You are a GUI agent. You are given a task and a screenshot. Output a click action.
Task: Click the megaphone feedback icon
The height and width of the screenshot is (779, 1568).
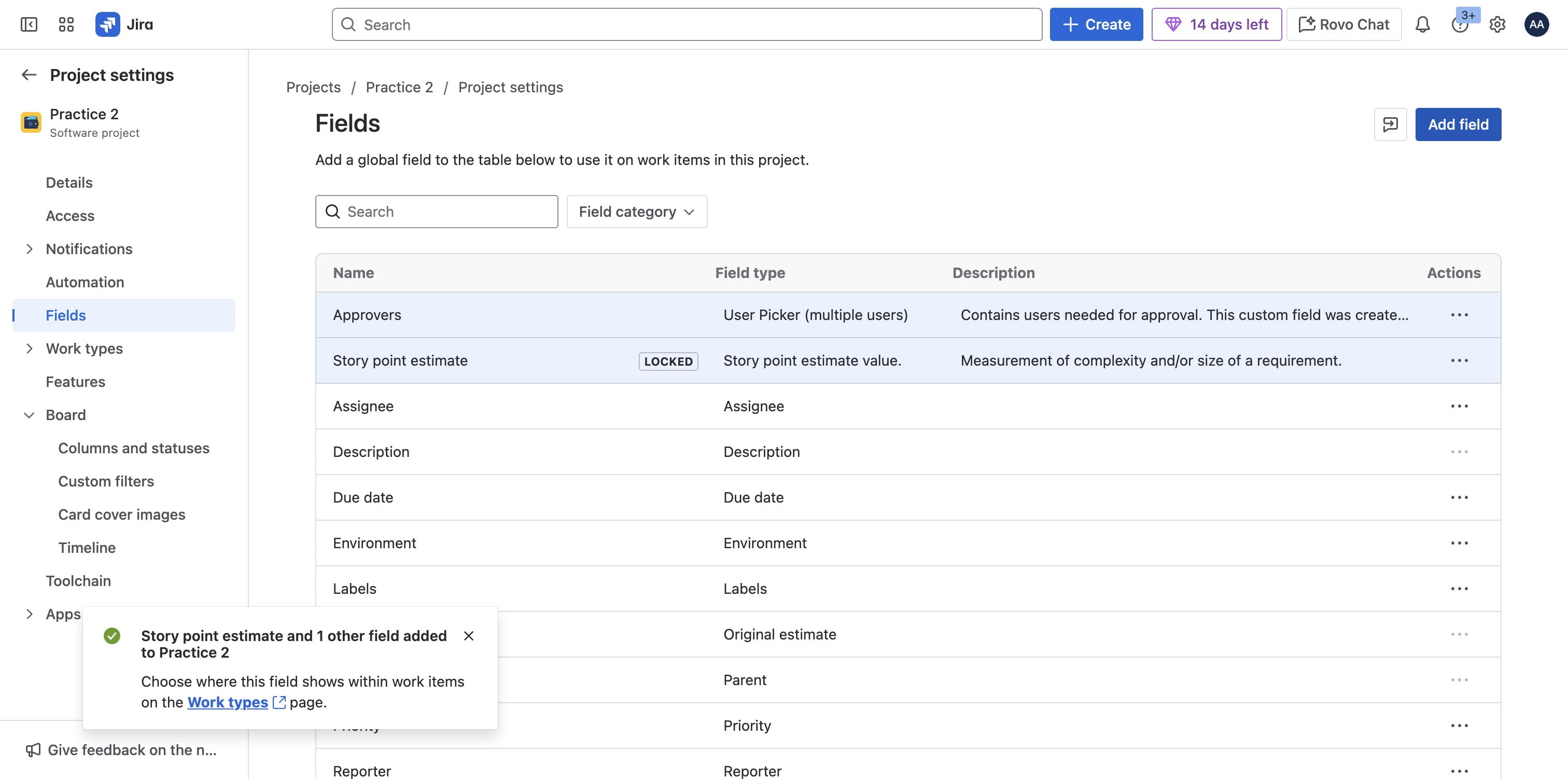coord(33,750)
